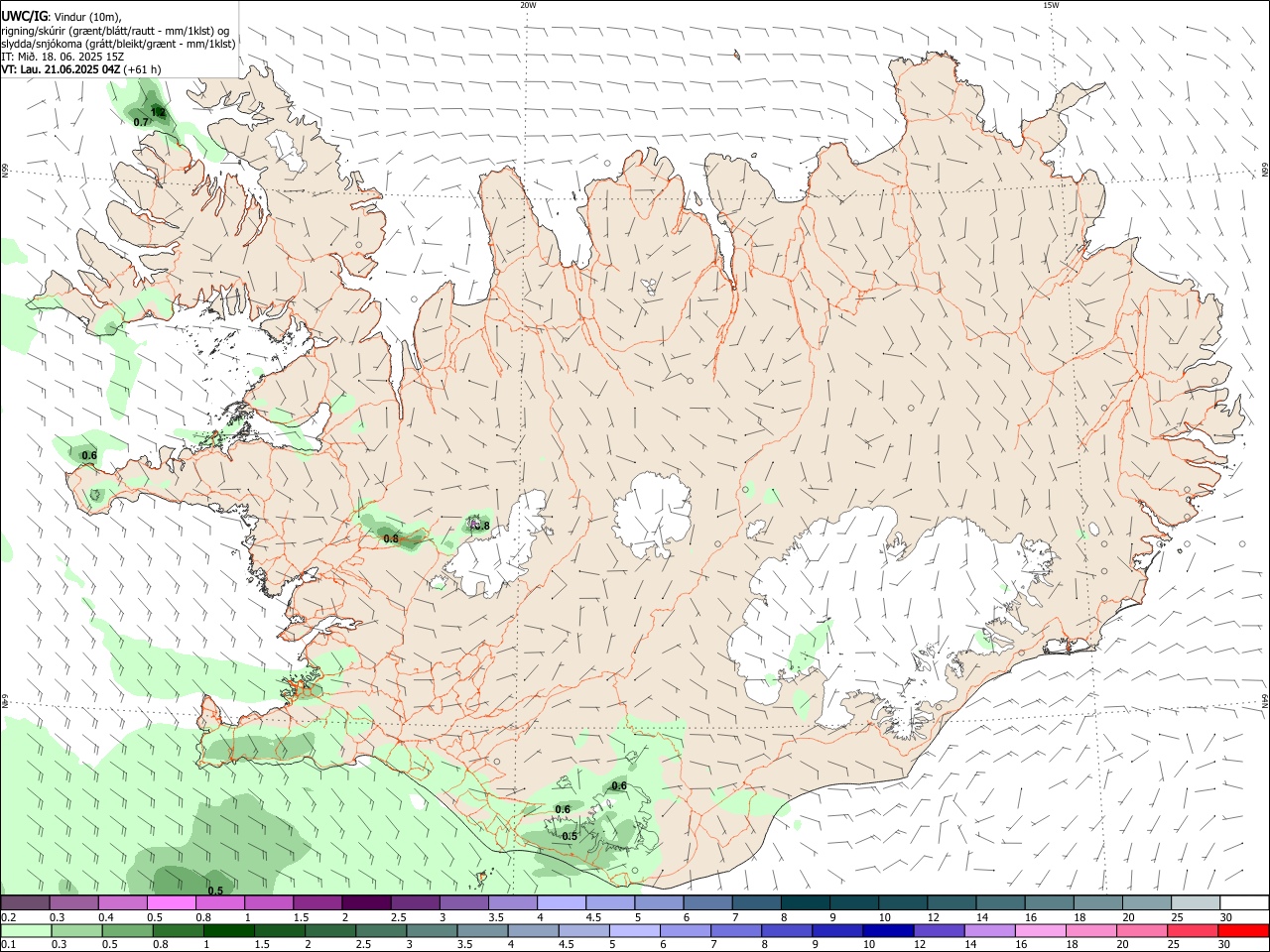Viewport: 1270px width, 952px height.
Task: Select the light purple swatch between 14 and 16 in the lower legend
Action: tap(989, 930)
